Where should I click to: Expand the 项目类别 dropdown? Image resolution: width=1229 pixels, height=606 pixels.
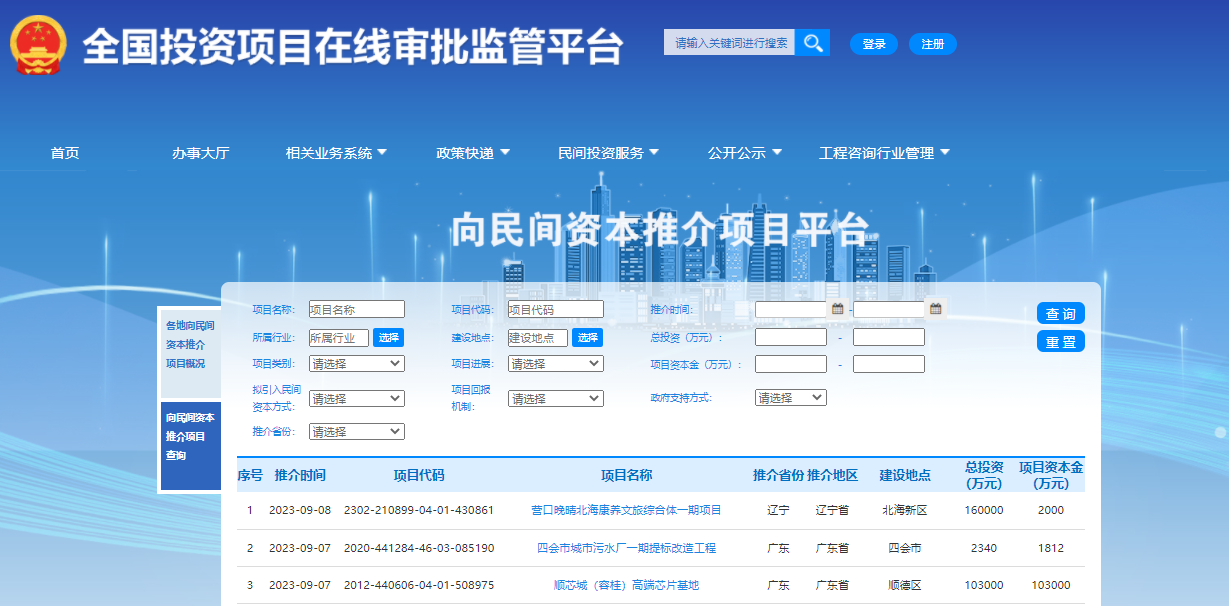[356, 364]
